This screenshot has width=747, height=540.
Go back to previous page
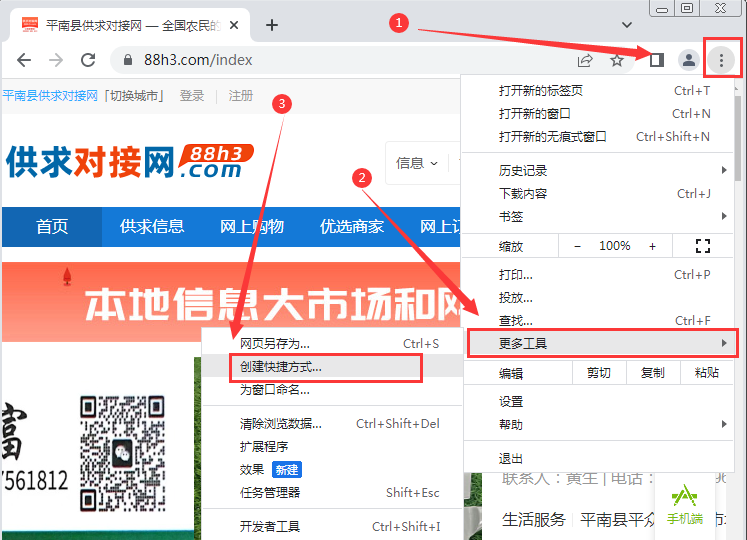24,60
